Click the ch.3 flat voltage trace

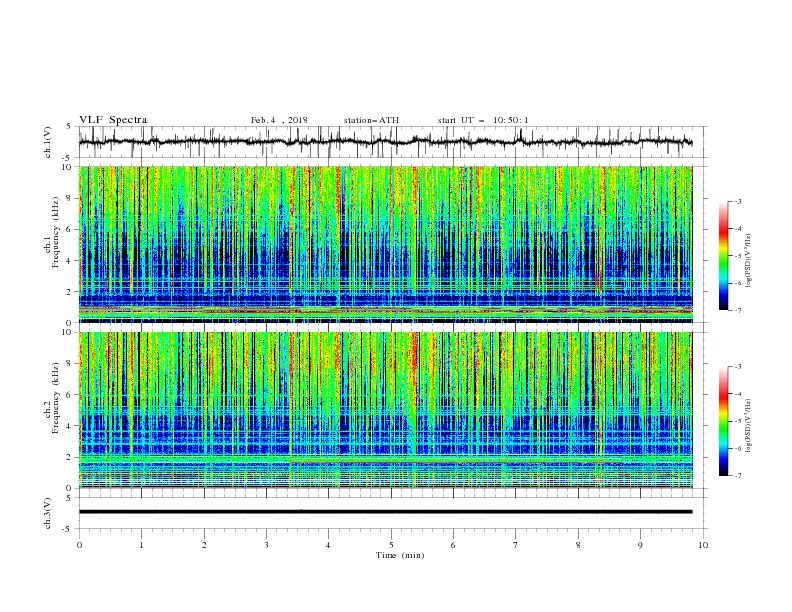click(x=385, y=512)
